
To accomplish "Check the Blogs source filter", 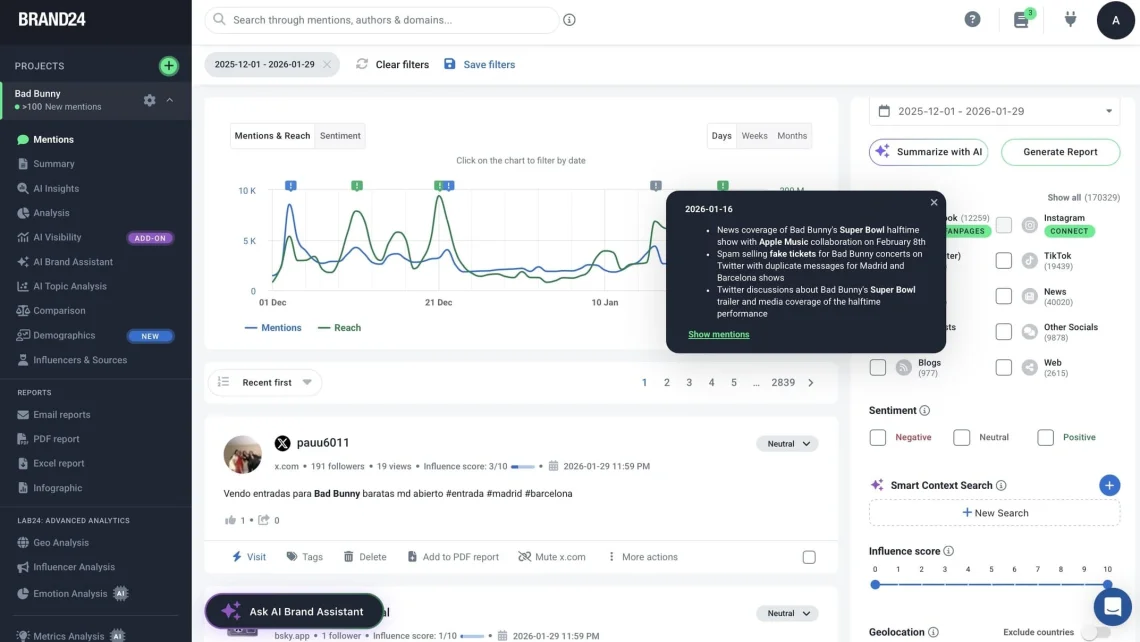I will tap(878, 366).
